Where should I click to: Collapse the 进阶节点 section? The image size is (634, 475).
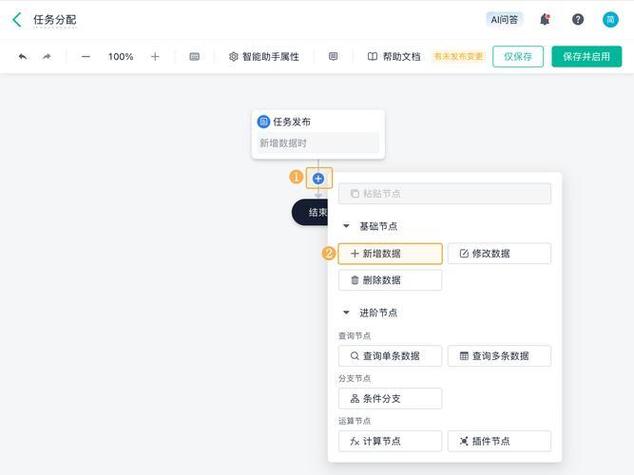click(x=346, y=312)
